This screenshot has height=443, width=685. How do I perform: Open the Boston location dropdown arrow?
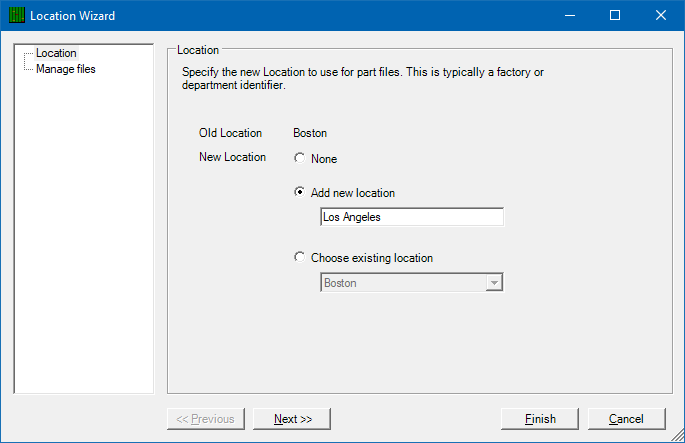pyautogui.click(x=494, y=283)
